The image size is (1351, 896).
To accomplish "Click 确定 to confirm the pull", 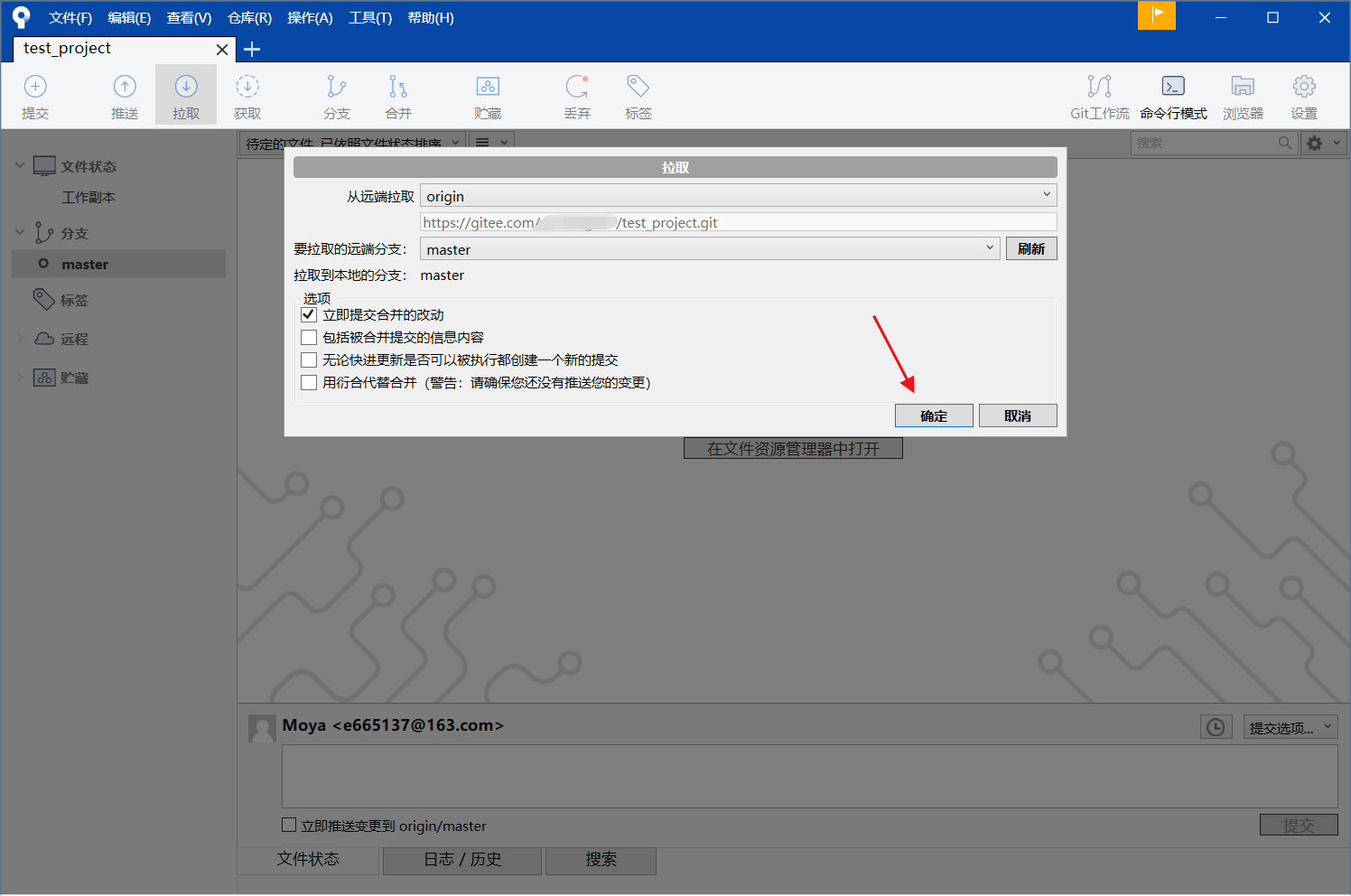I will coord(934,415).
